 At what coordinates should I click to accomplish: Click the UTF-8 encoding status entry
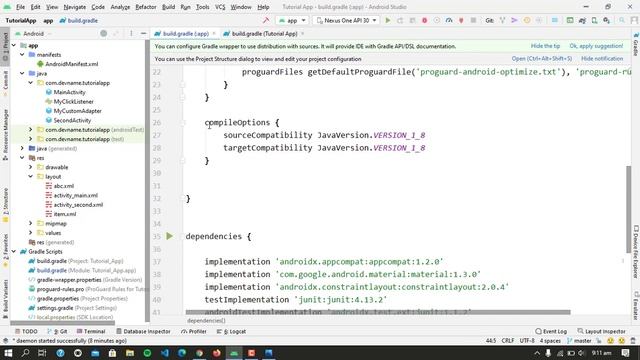[527, 340]
